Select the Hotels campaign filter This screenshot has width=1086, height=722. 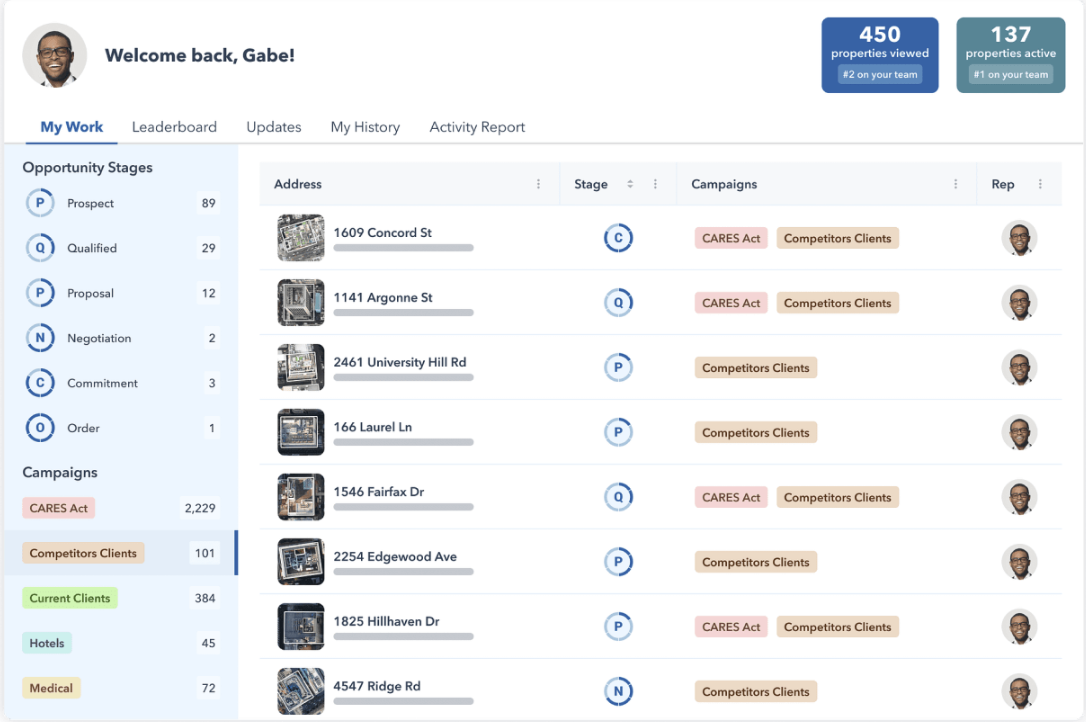point(47,643)
